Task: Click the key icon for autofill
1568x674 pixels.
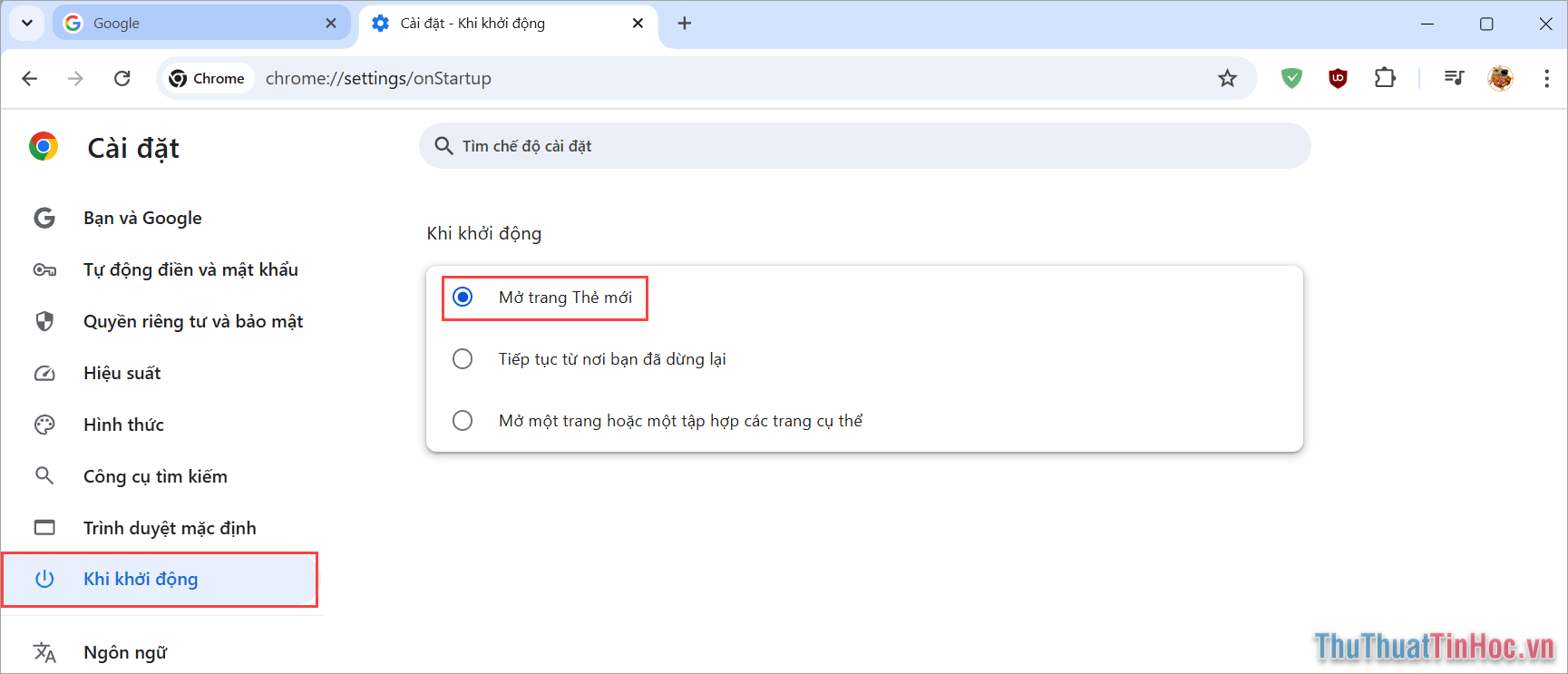Action: pyautogui.click(x=44, y=269)
